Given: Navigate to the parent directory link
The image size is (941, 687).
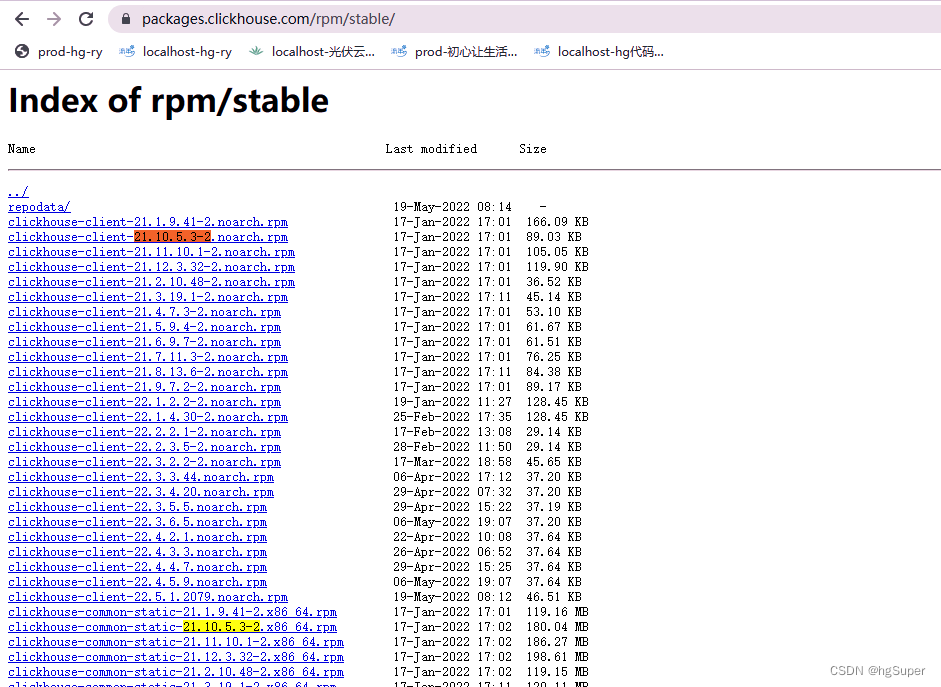Looking at the screenshot, I should pos(18,191).
